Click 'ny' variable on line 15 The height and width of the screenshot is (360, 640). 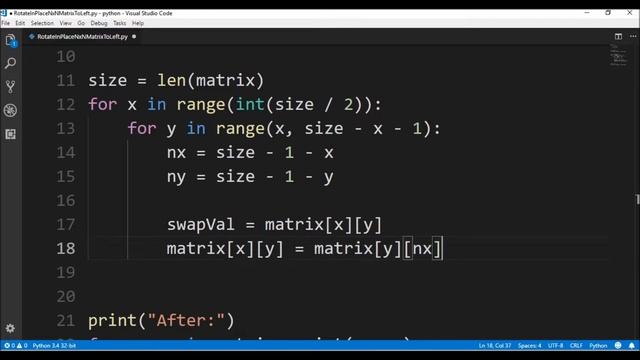[x=176, y=177]
